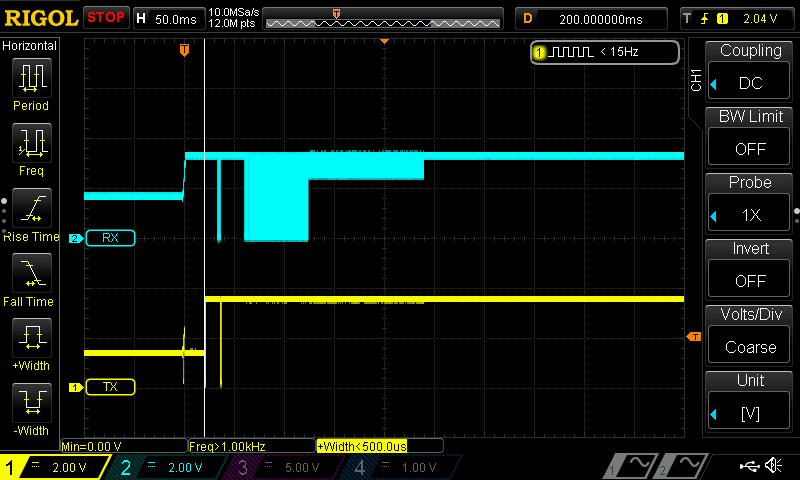Click the Min=0.00 V measurement readout
The width and height of the screenshot is (800, 480).
coord(124,446)
